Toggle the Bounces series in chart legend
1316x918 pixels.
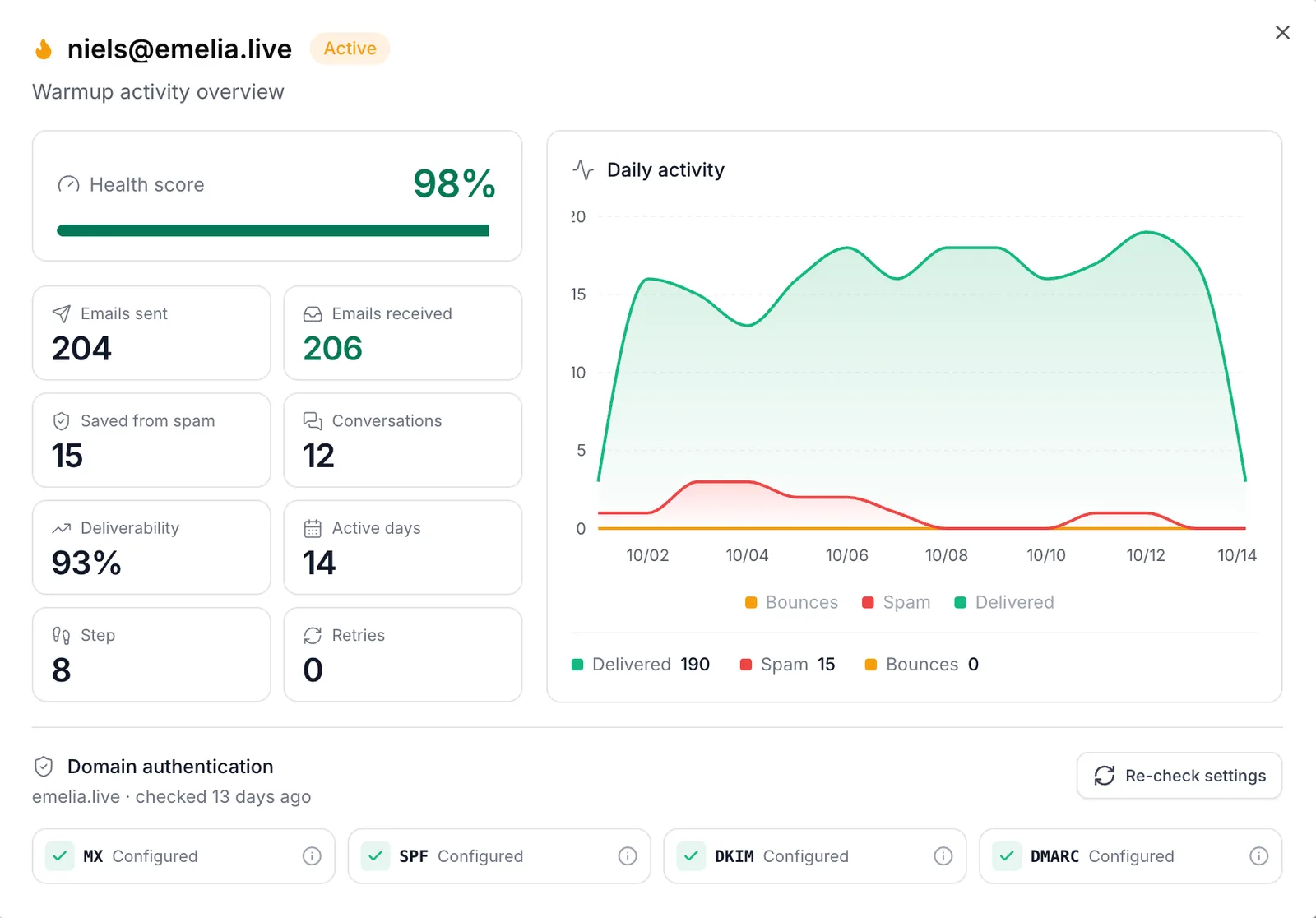click(x=791, y=602)
